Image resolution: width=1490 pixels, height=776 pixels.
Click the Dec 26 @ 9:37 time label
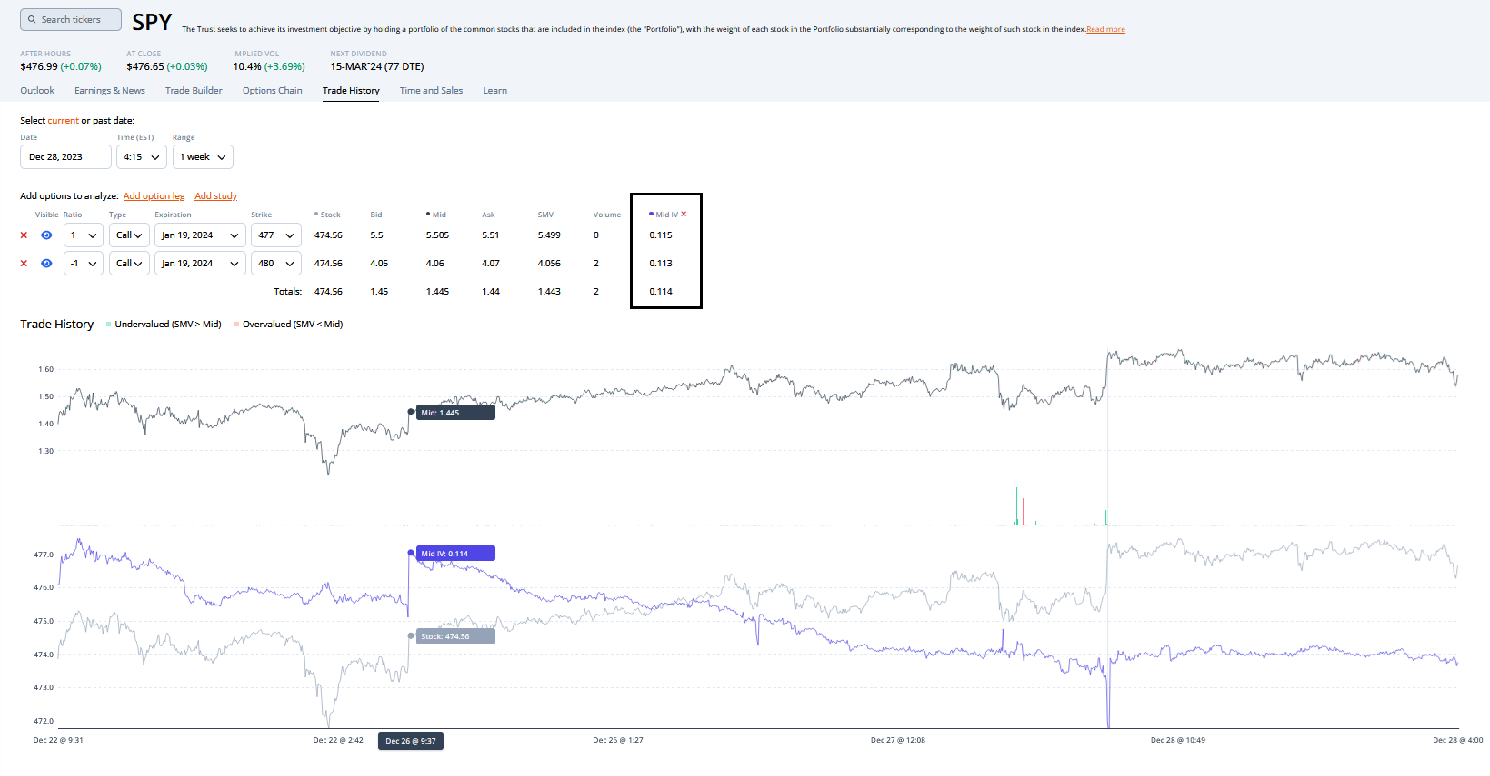[x=411, y=741]
